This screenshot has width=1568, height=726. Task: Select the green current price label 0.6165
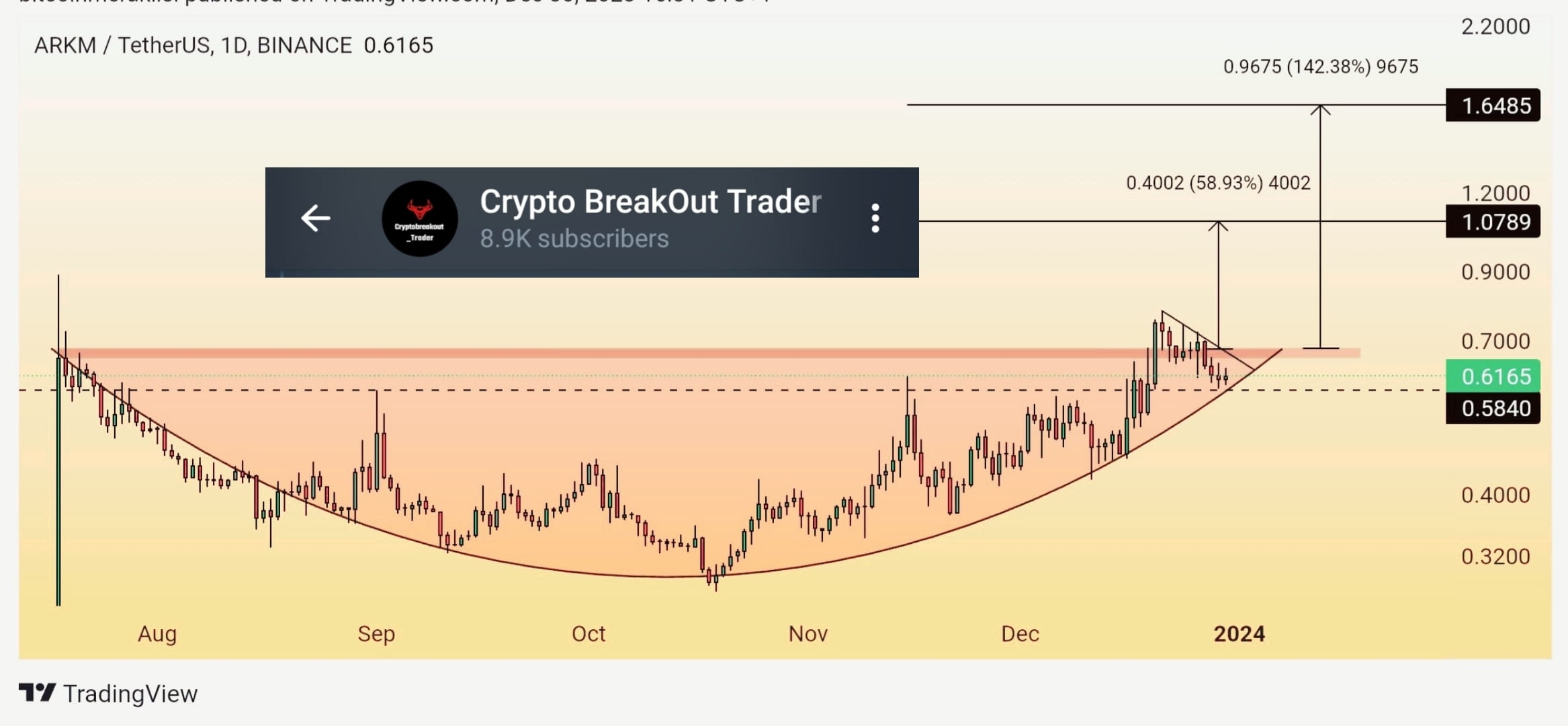(x=1493, y=377)
